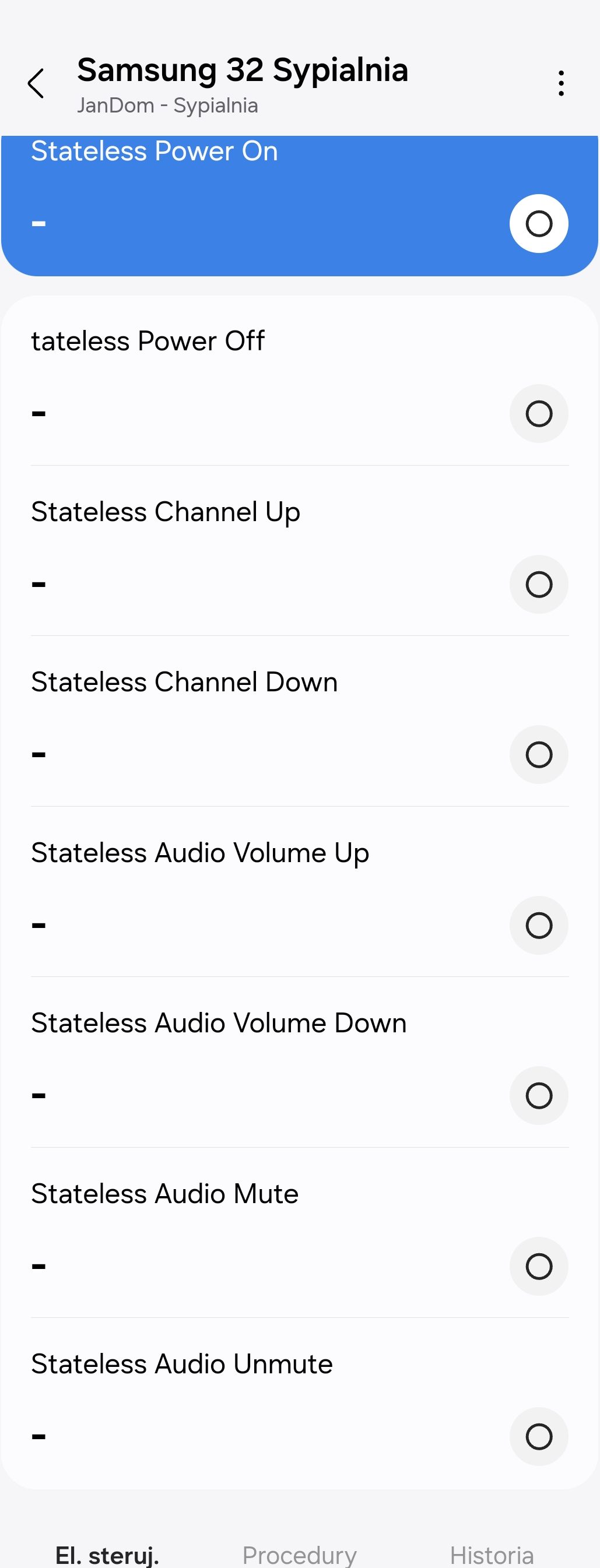Tap the Stateless Audio Volume Up button

[x=538, y=925]
